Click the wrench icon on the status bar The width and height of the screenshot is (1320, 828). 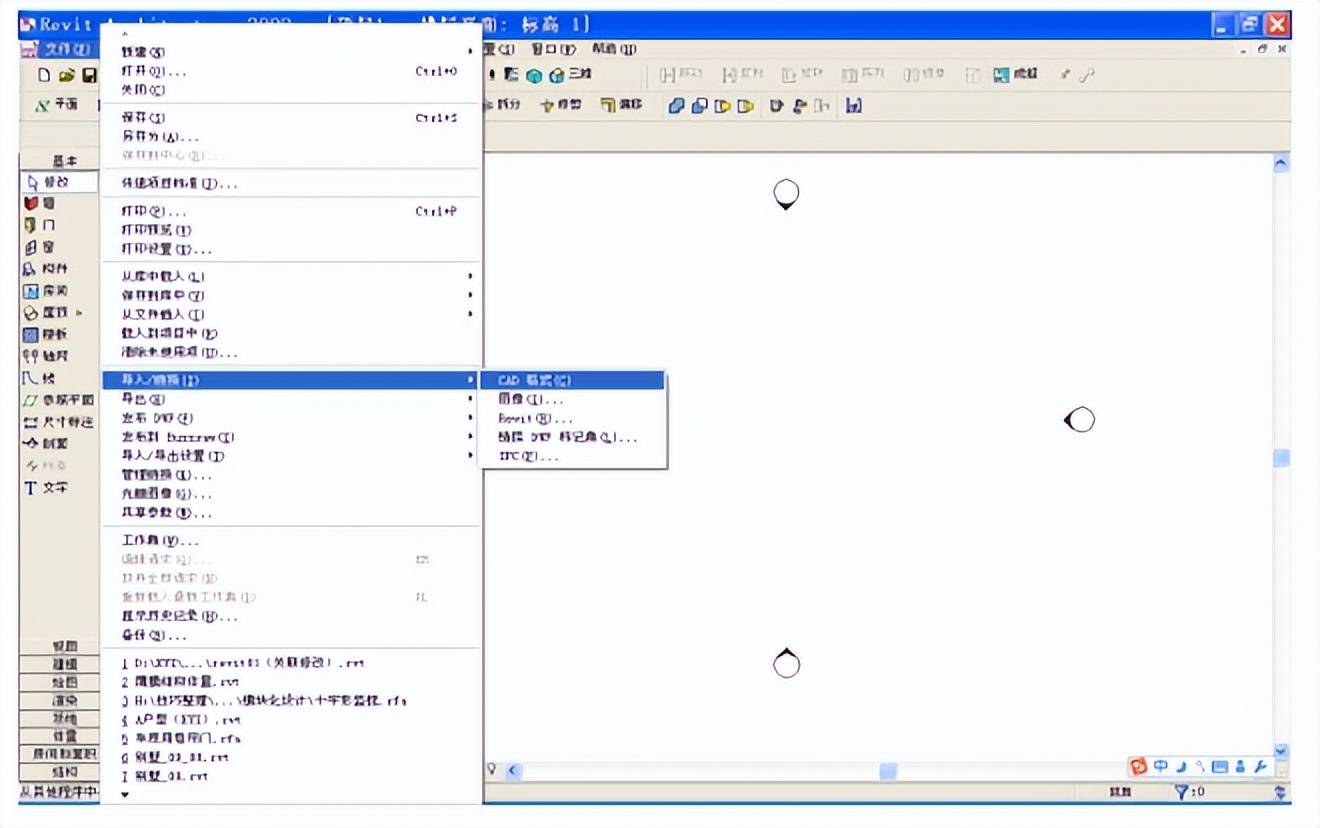[1261, 766]
